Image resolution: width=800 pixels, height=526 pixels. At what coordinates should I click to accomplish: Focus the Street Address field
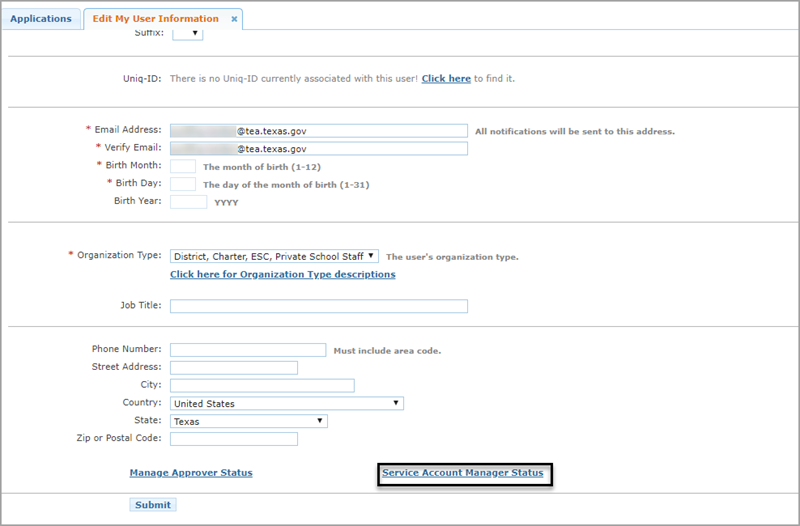(233, 368)
